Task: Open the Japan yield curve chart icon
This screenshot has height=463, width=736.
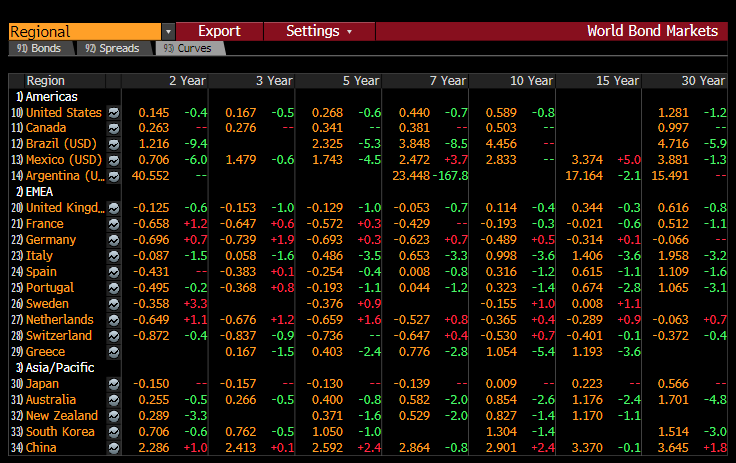Action: pos(114,384)
